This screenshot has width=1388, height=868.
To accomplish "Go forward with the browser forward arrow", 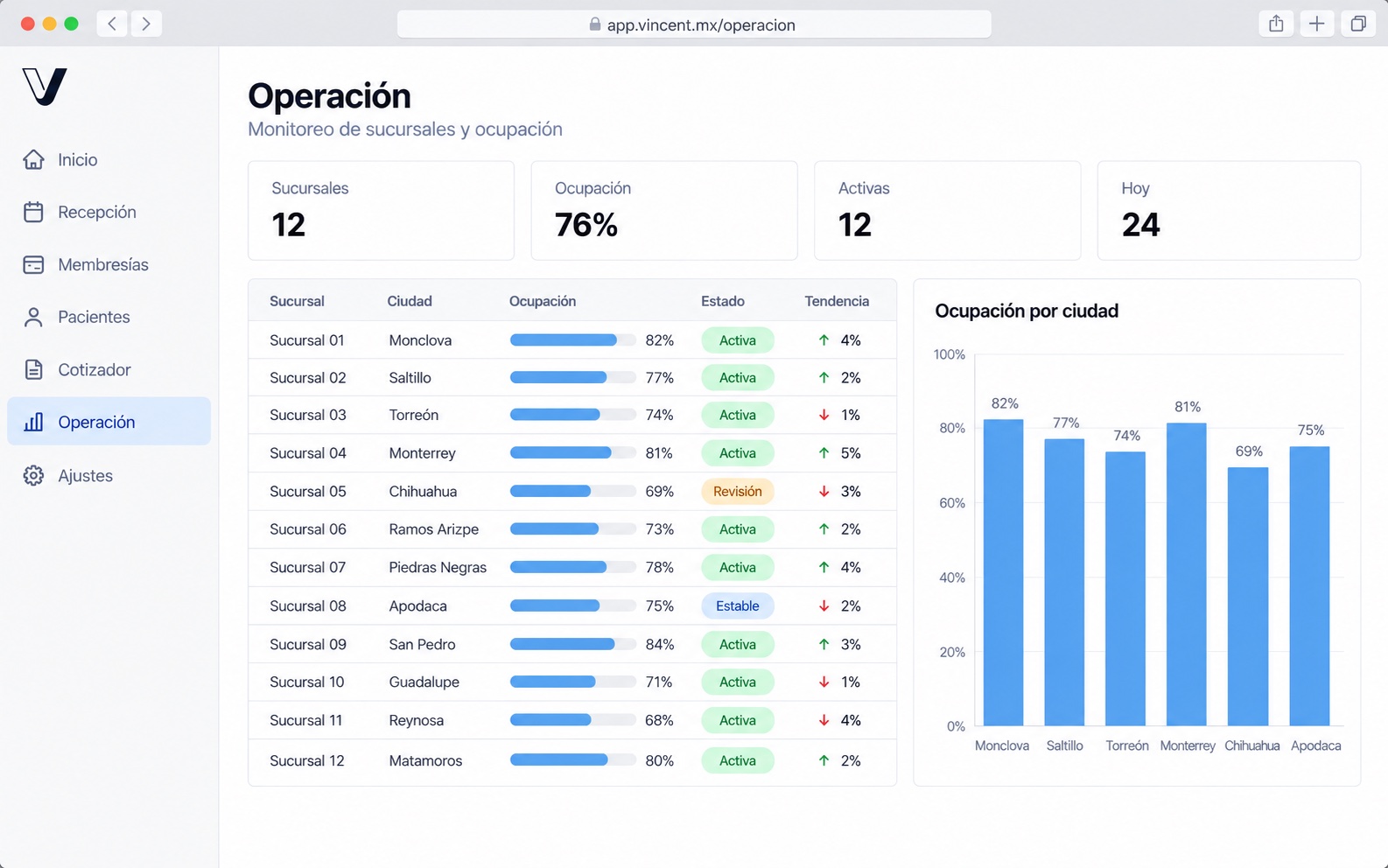I will [x=146, y=24].
